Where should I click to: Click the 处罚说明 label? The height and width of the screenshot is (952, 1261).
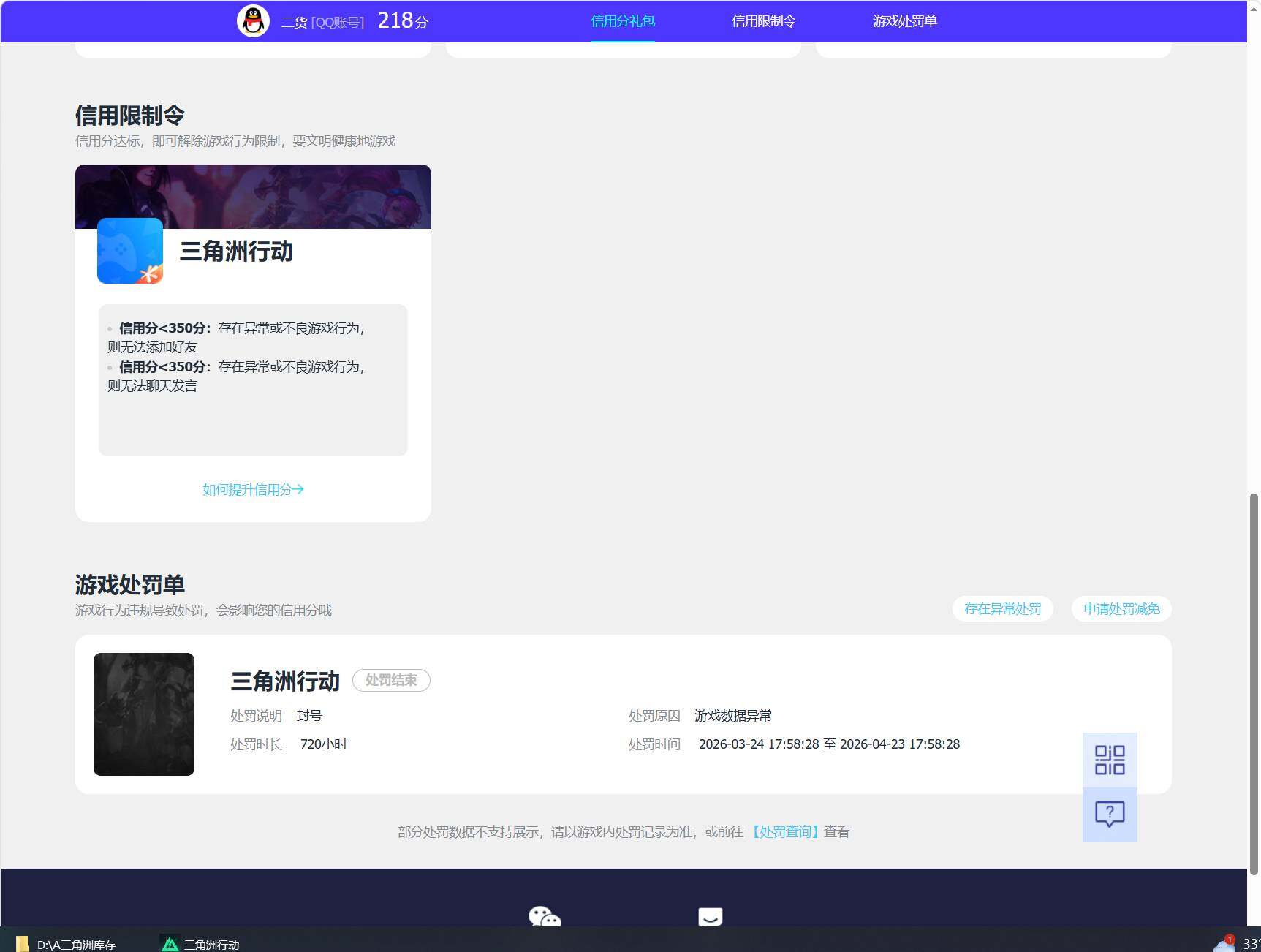[256, 715]
